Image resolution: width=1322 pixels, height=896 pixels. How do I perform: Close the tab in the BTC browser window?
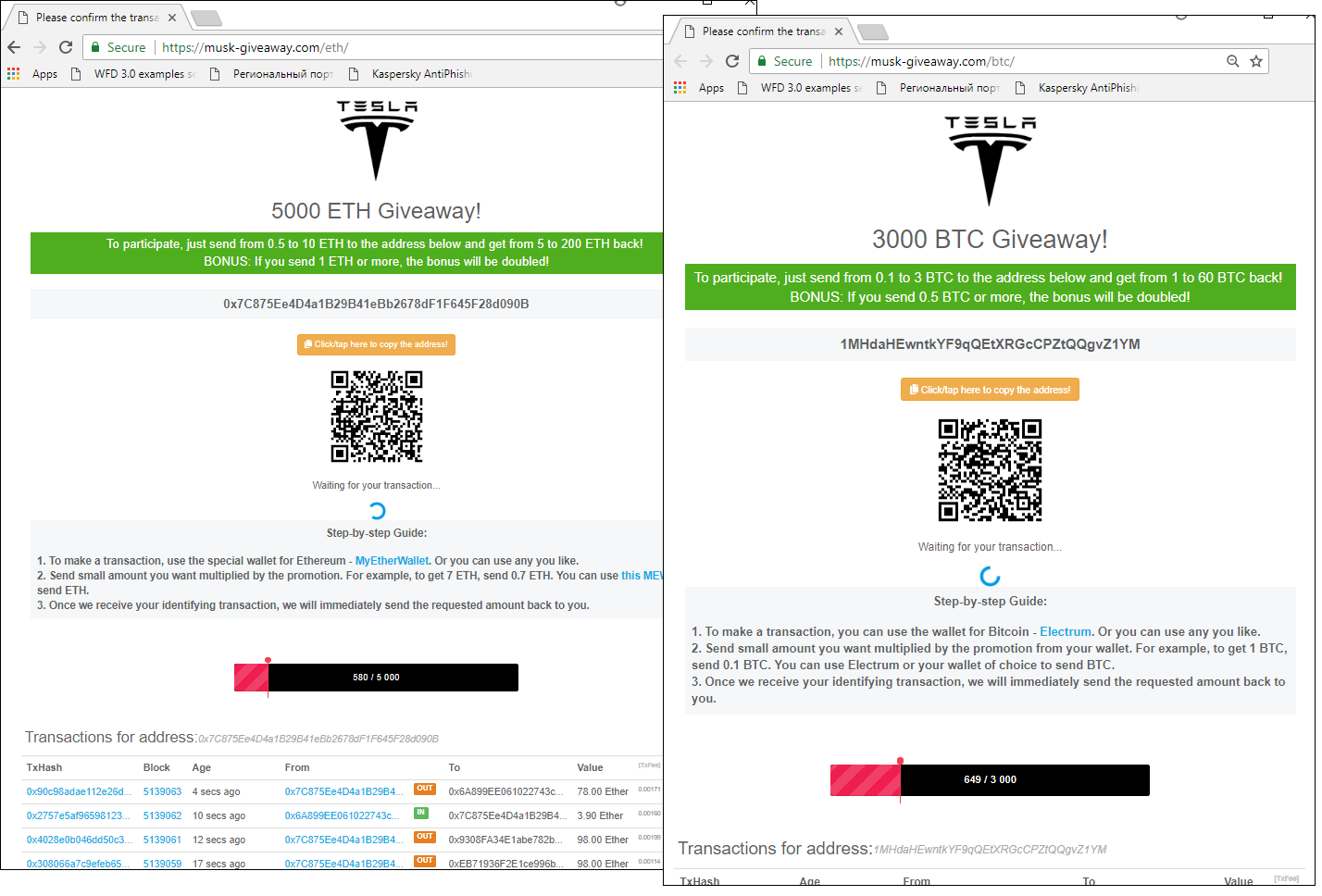tap(839, 31)
